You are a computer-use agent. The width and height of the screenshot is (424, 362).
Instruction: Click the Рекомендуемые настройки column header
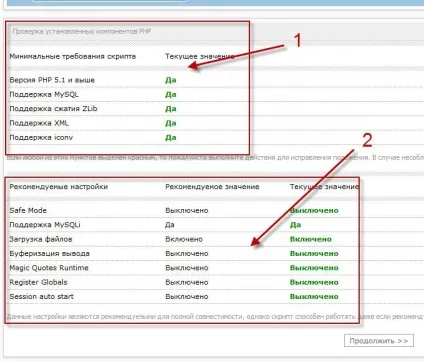[59, 187]
